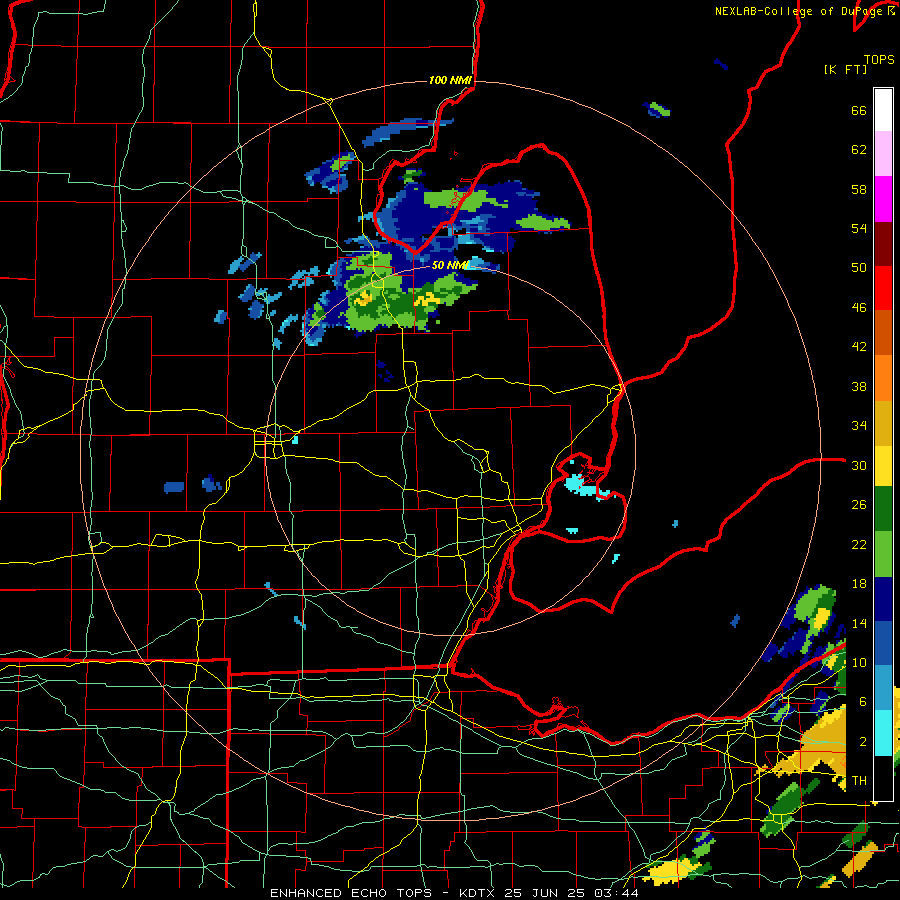Click the 'NEXLAB-College of DuPage' credit text
Screen dimensions: 900x900
coord(798,11)
